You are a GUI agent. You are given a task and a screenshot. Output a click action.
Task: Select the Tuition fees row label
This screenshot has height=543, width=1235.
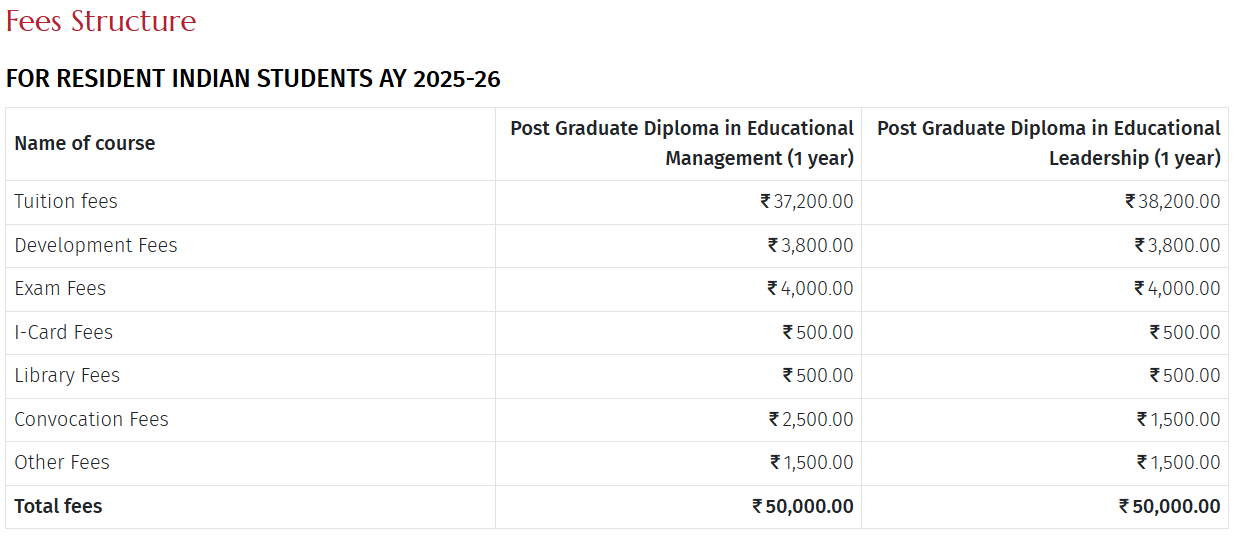[66, 201]
